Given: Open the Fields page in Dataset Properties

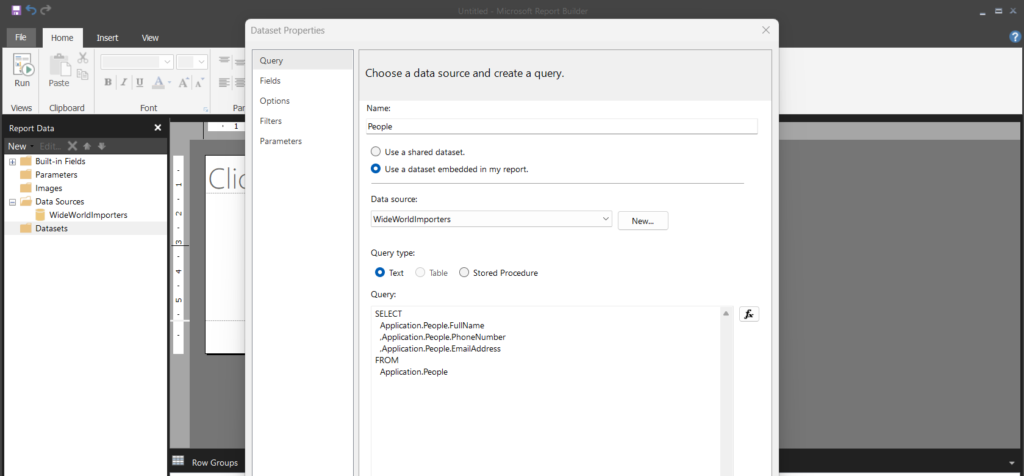Looking at the screenshot, I should [302, 81].
